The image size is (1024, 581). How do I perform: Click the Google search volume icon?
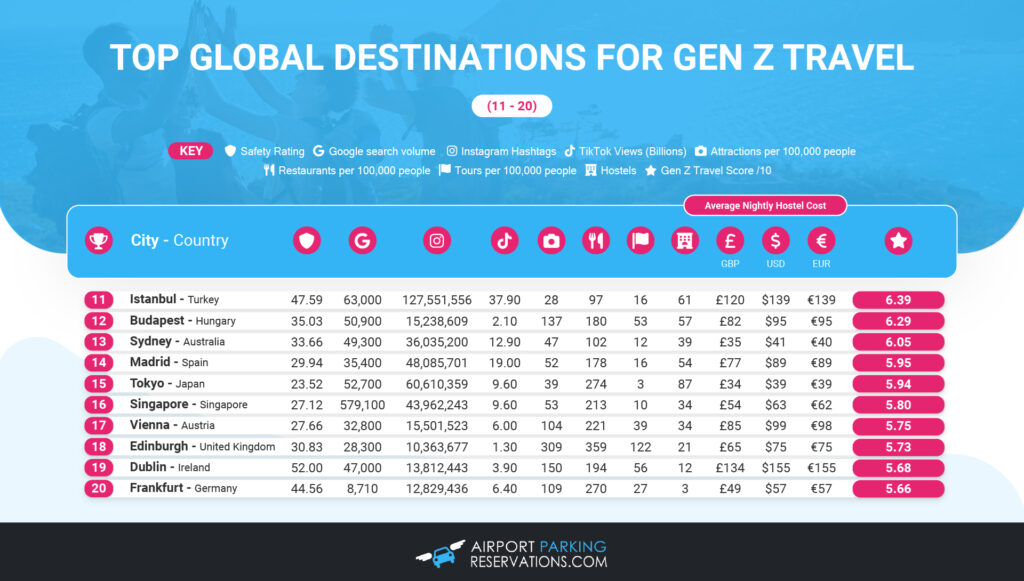tap(362, 240)
